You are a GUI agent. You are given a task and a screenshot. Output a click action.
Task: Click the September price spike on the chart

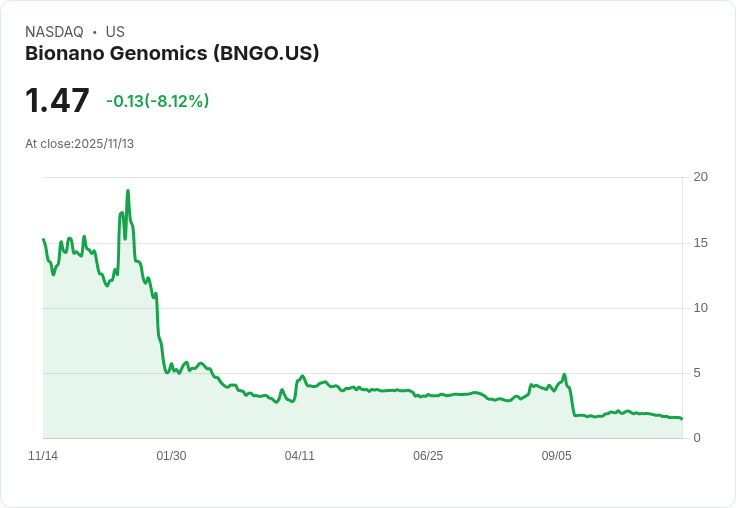(565, 375)
